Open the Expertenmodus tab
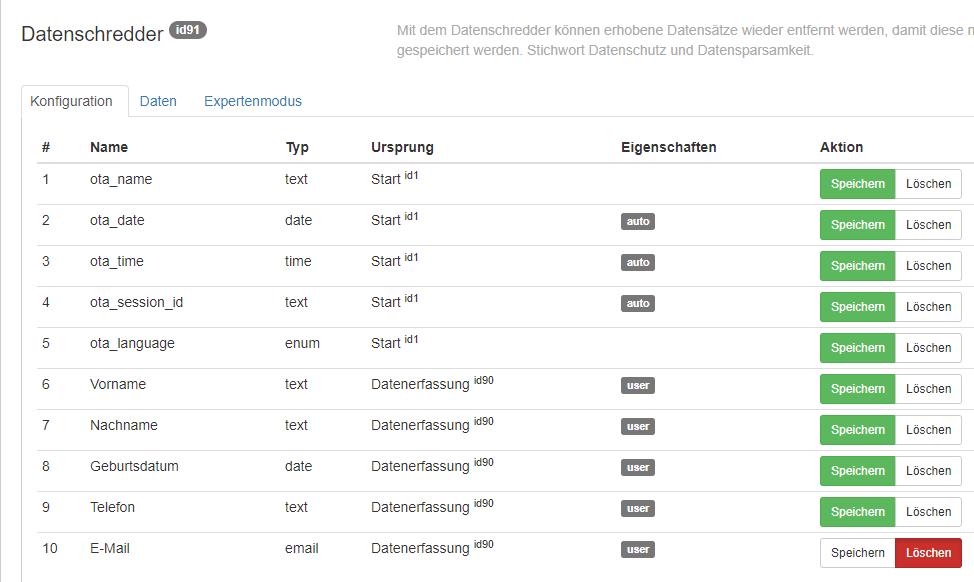The image size is (974, 582). coord(253,101)
